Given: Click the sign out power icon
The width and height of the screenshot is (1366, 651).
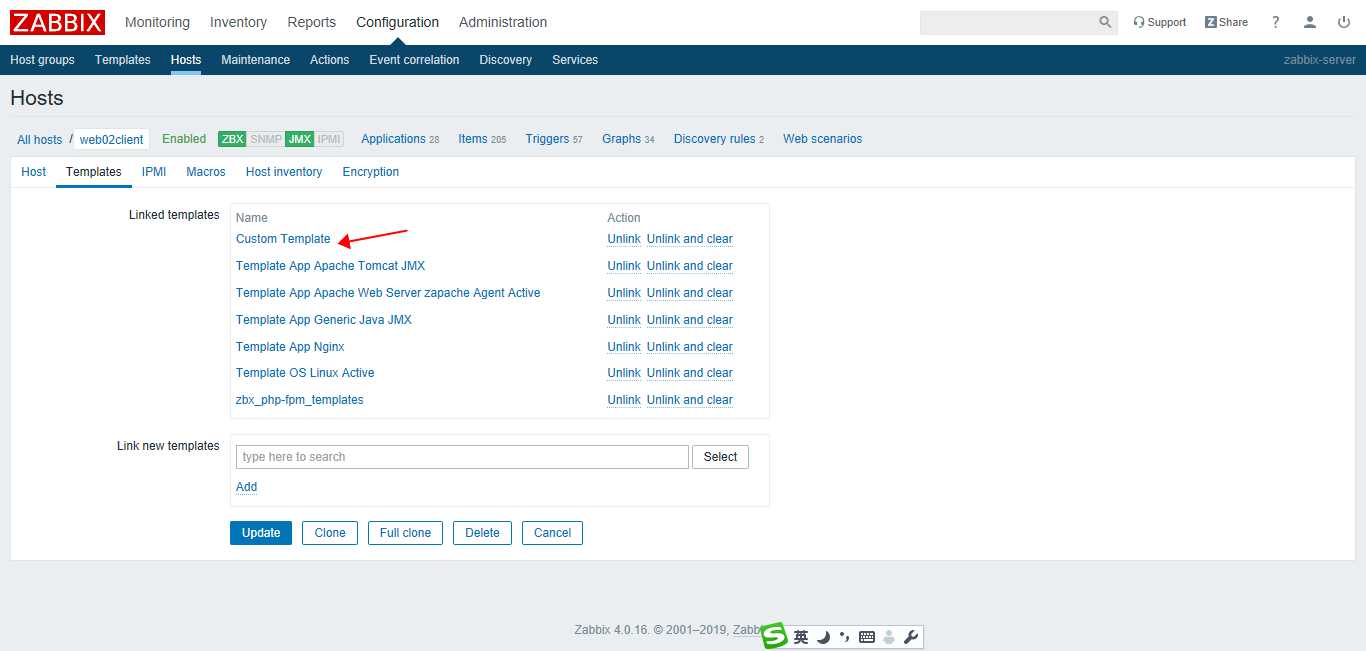Looking at the screenshot, I should coord(1344,22).
